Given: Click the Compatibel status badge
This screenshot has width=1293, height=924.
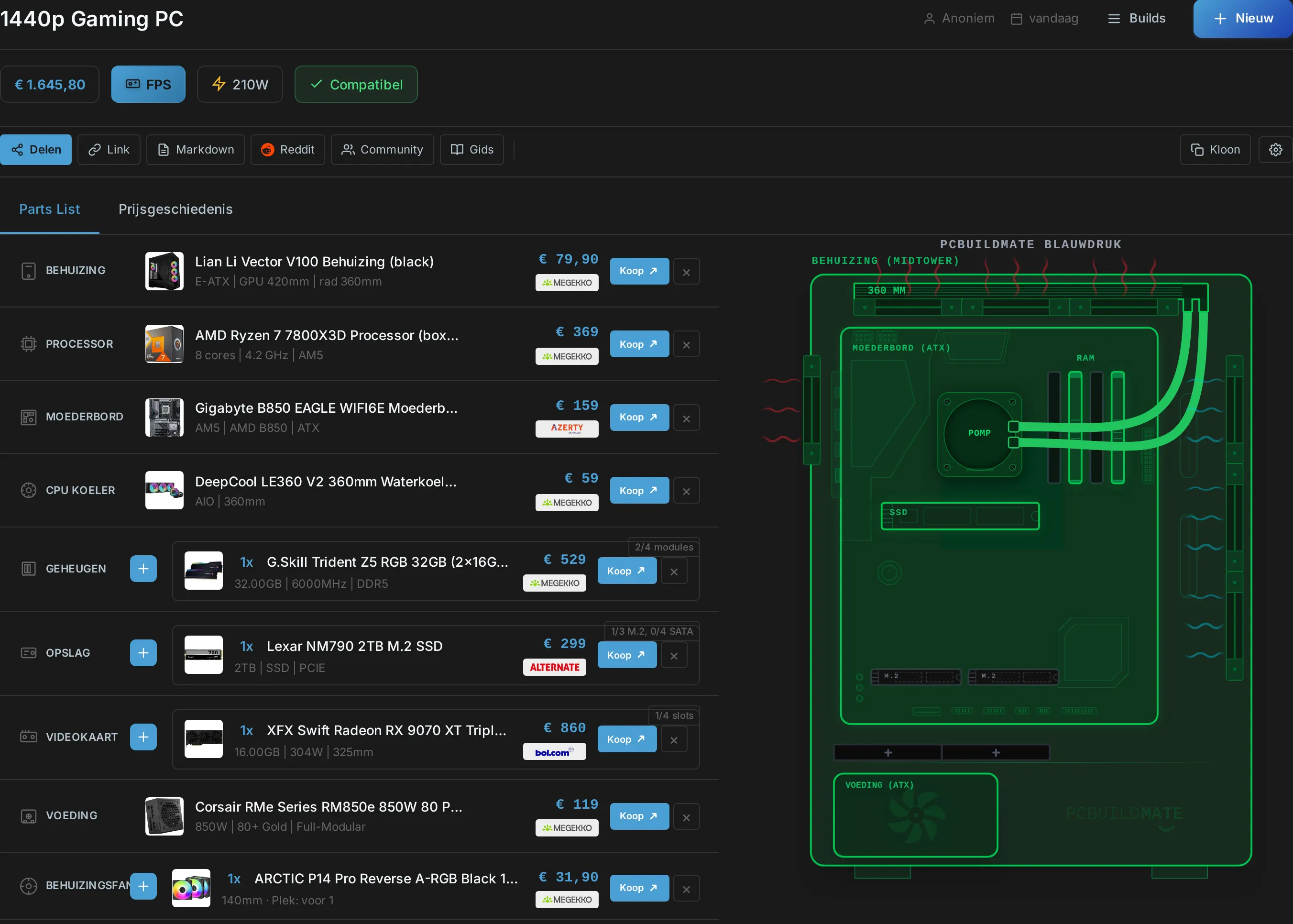Looking at the screenshot, I should (x=356, y=84).
